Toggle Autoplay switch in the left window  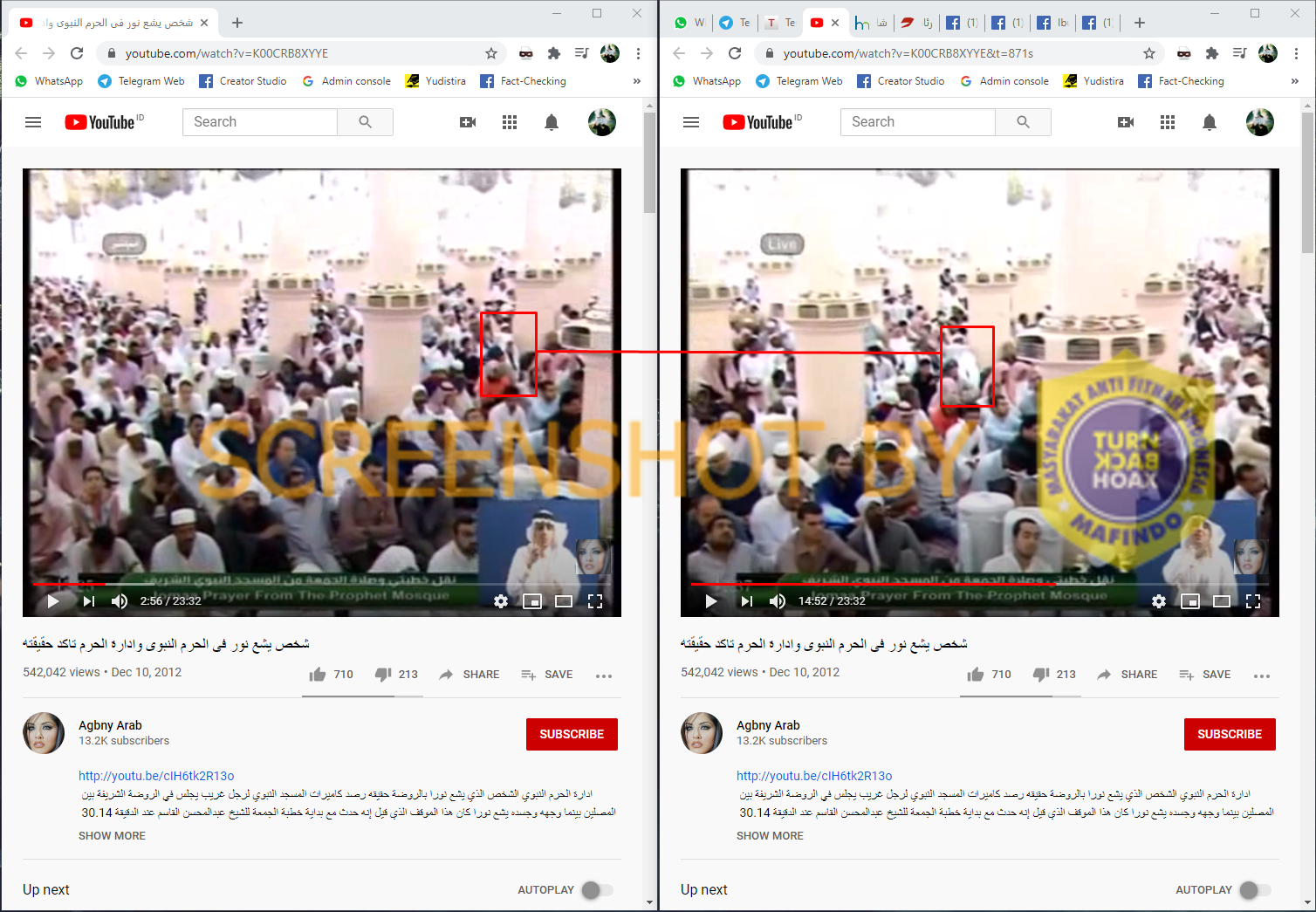click(597, 890)
